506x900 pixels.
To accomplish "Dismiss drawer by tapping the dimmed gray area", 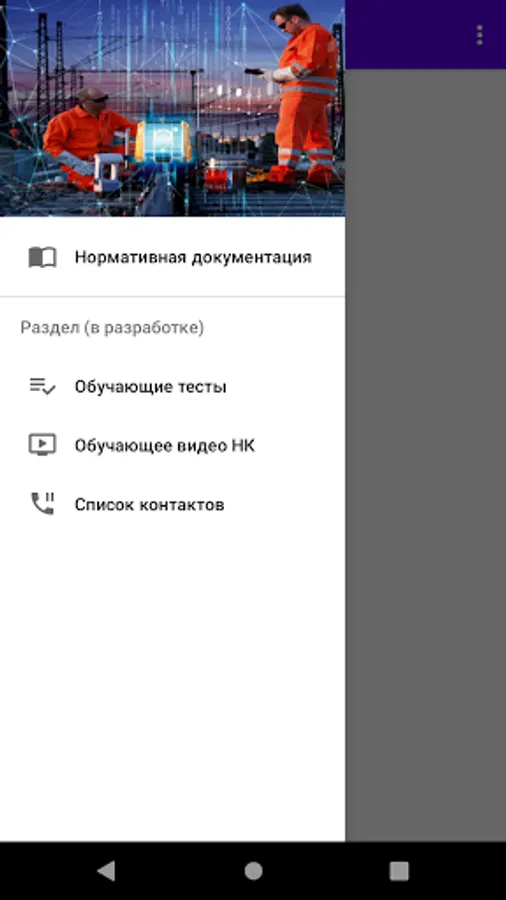I will [426, 455].
